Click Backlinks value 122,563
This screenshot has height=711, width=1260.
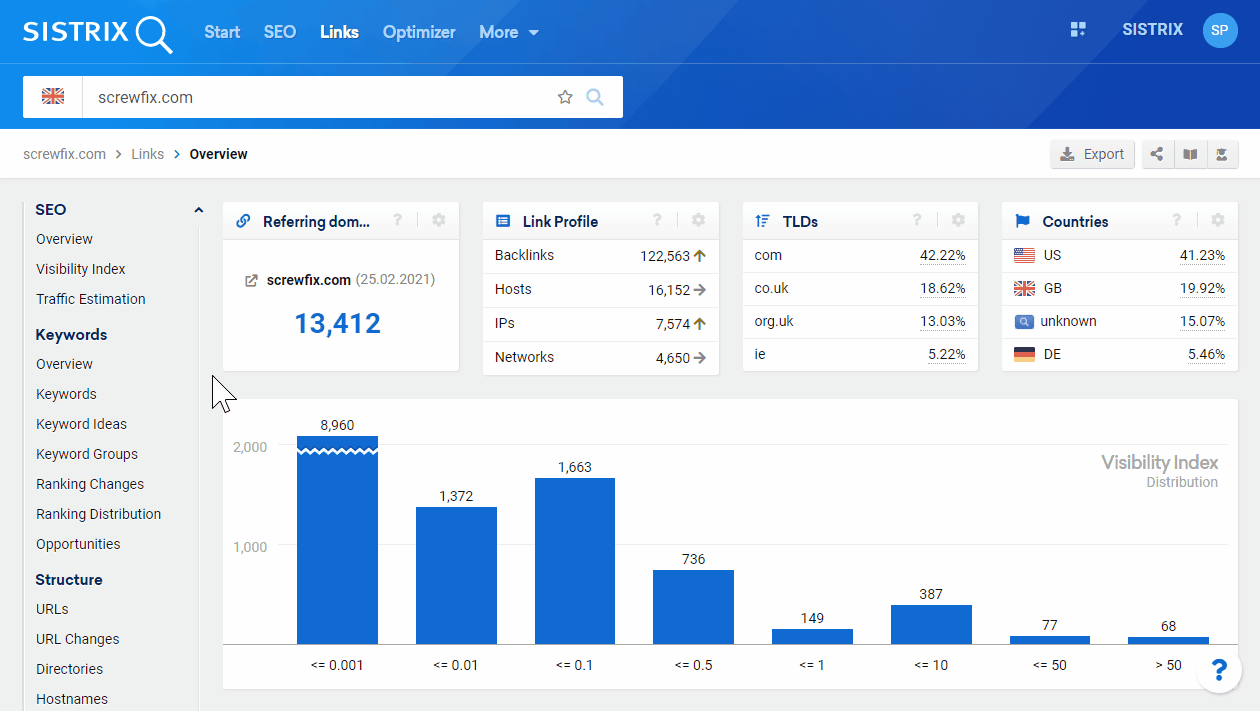tap(665, 256)
